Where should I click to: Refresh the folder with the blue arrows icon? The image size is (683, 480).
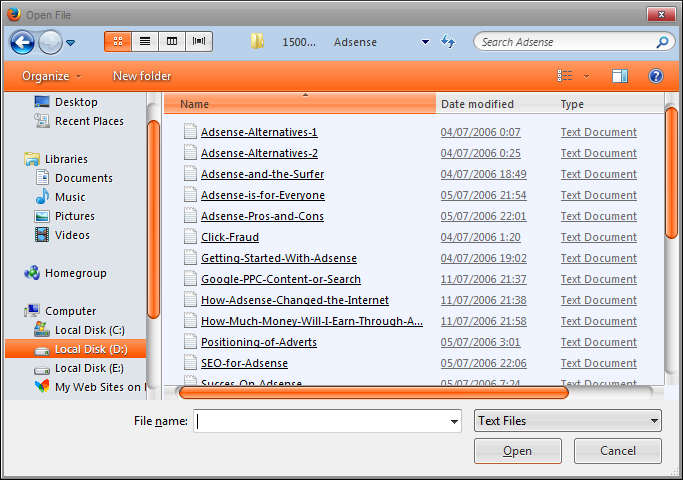click(x=448, y=41)
